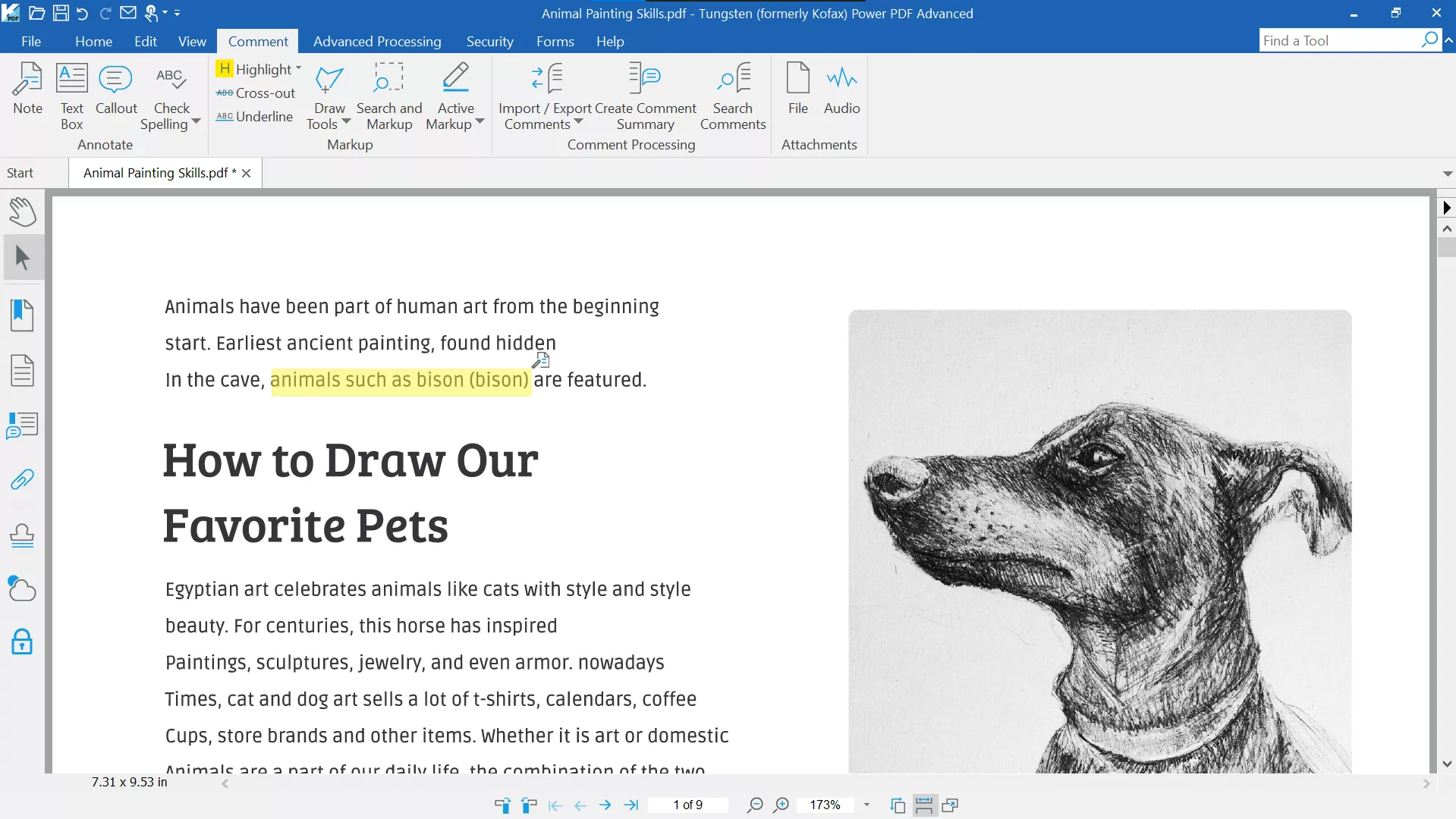This screenshot has width=1456, height=819.
Task: Open the Advanced Processing tab
Action: [x=377, y=42]
